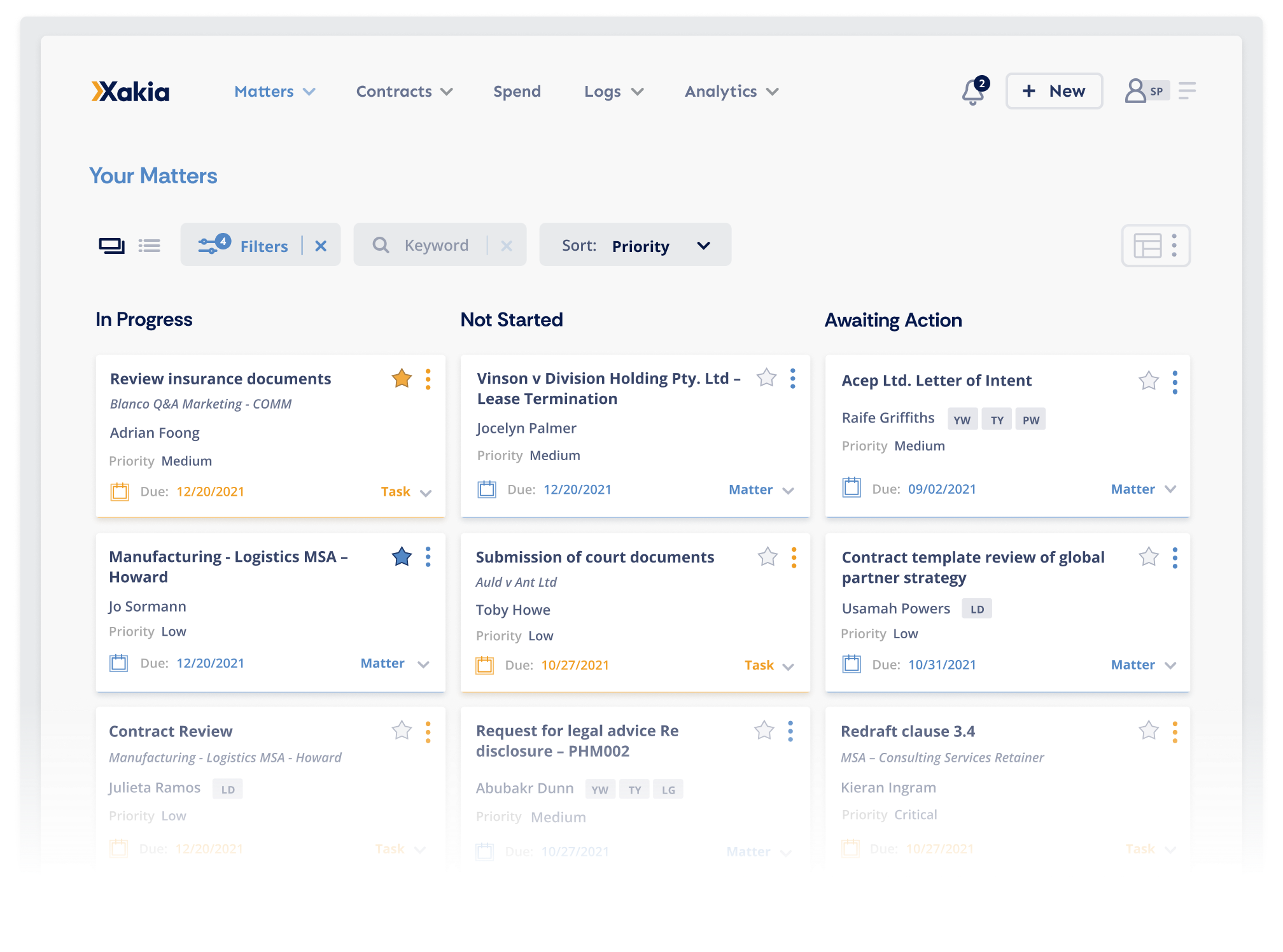The width and height of the screenshot is (1283, 952).
Task: Open the notifications bell
Action: point(973,92)
